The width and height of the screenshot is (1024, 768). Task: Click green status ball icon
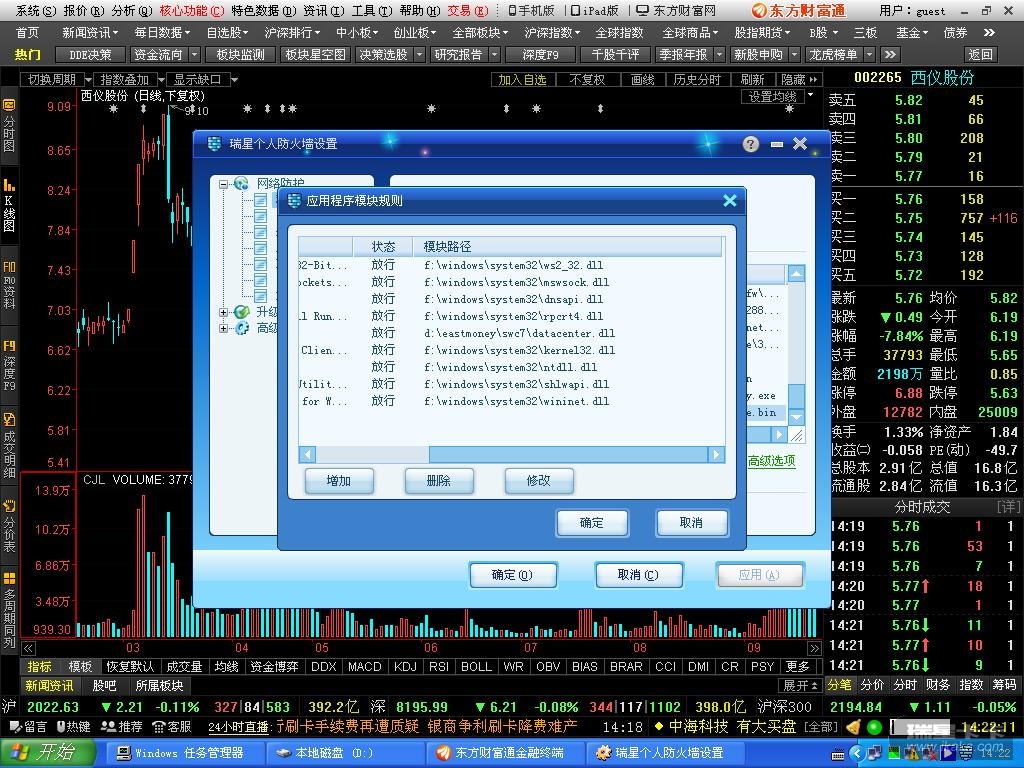874,726
